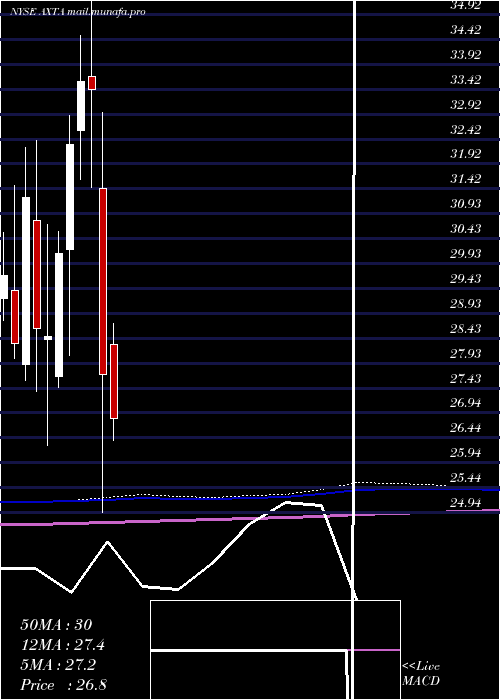
Task: Click the 32.92 price axis label
Action: tap(466, 105)
